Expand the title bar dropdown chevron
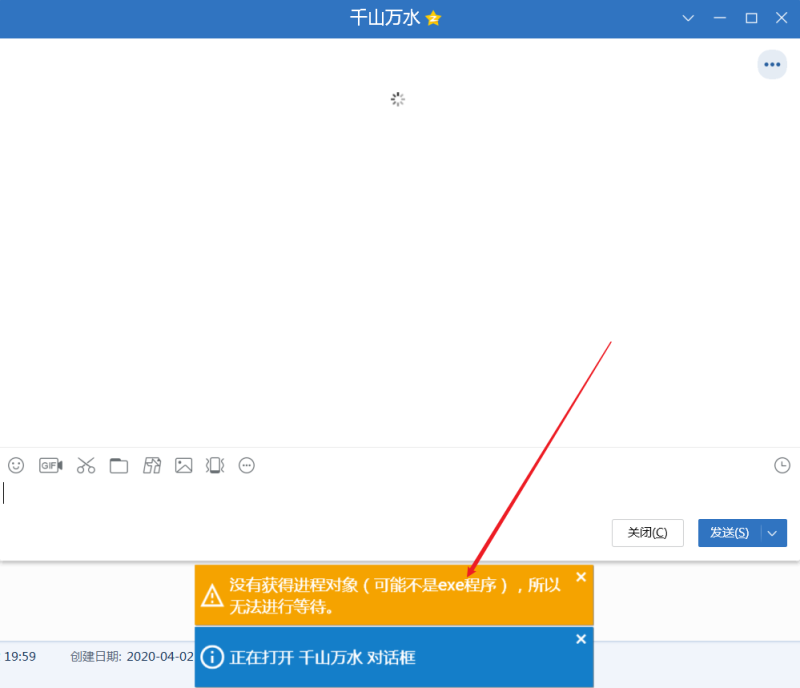 (x=688, y=18)
